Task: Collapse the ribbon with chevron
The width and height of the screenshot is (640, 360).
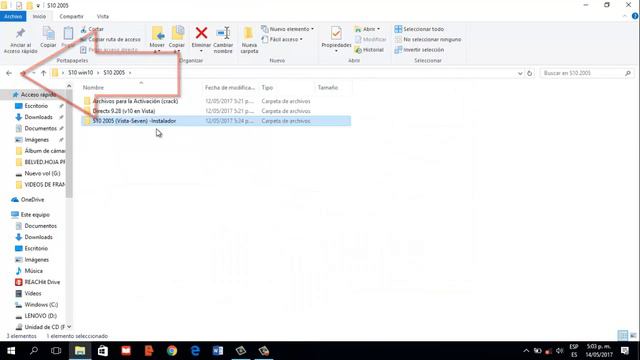Action: pyautogui.click(x=624, y=16)
